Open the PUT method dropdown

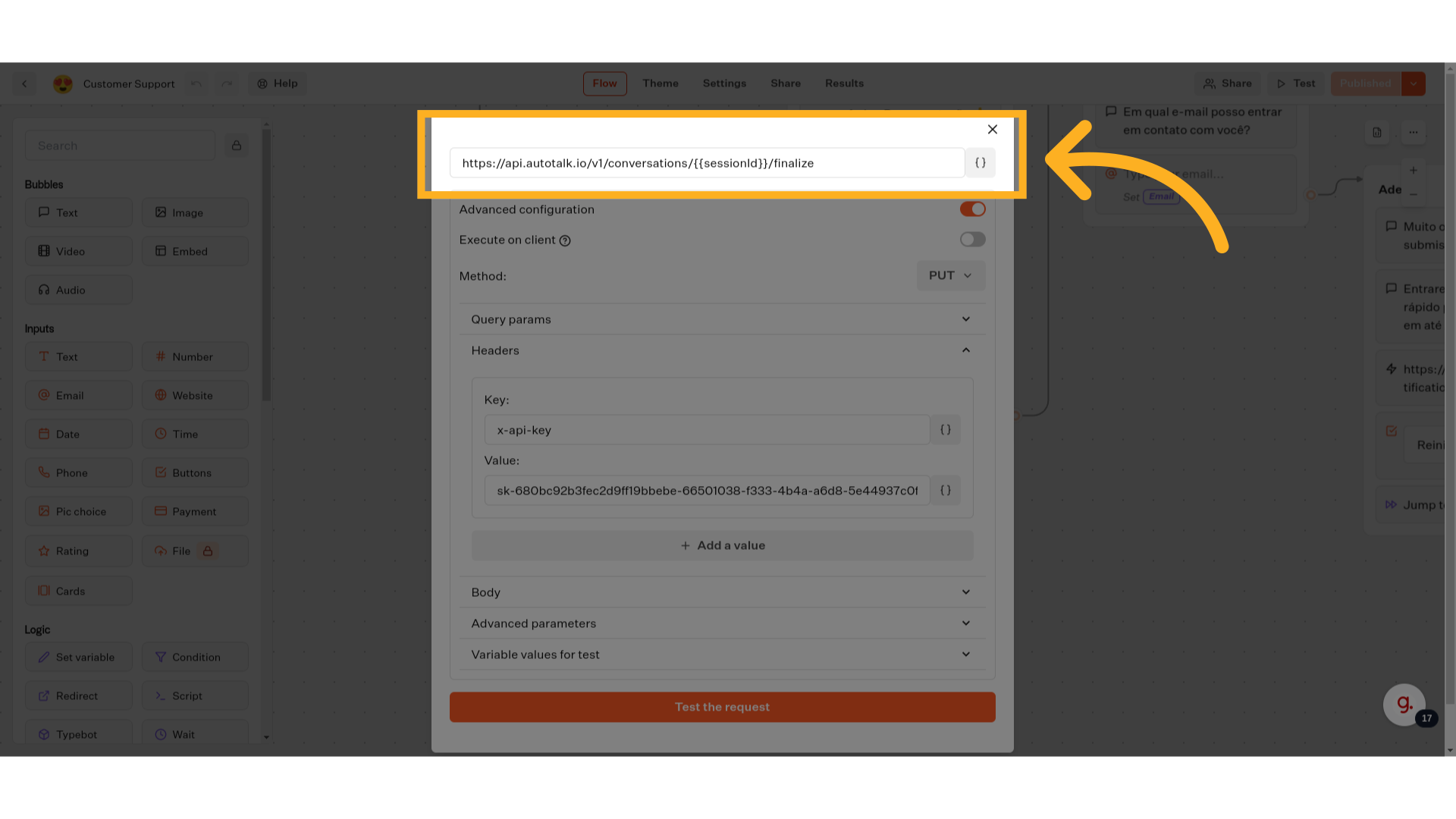951,275
